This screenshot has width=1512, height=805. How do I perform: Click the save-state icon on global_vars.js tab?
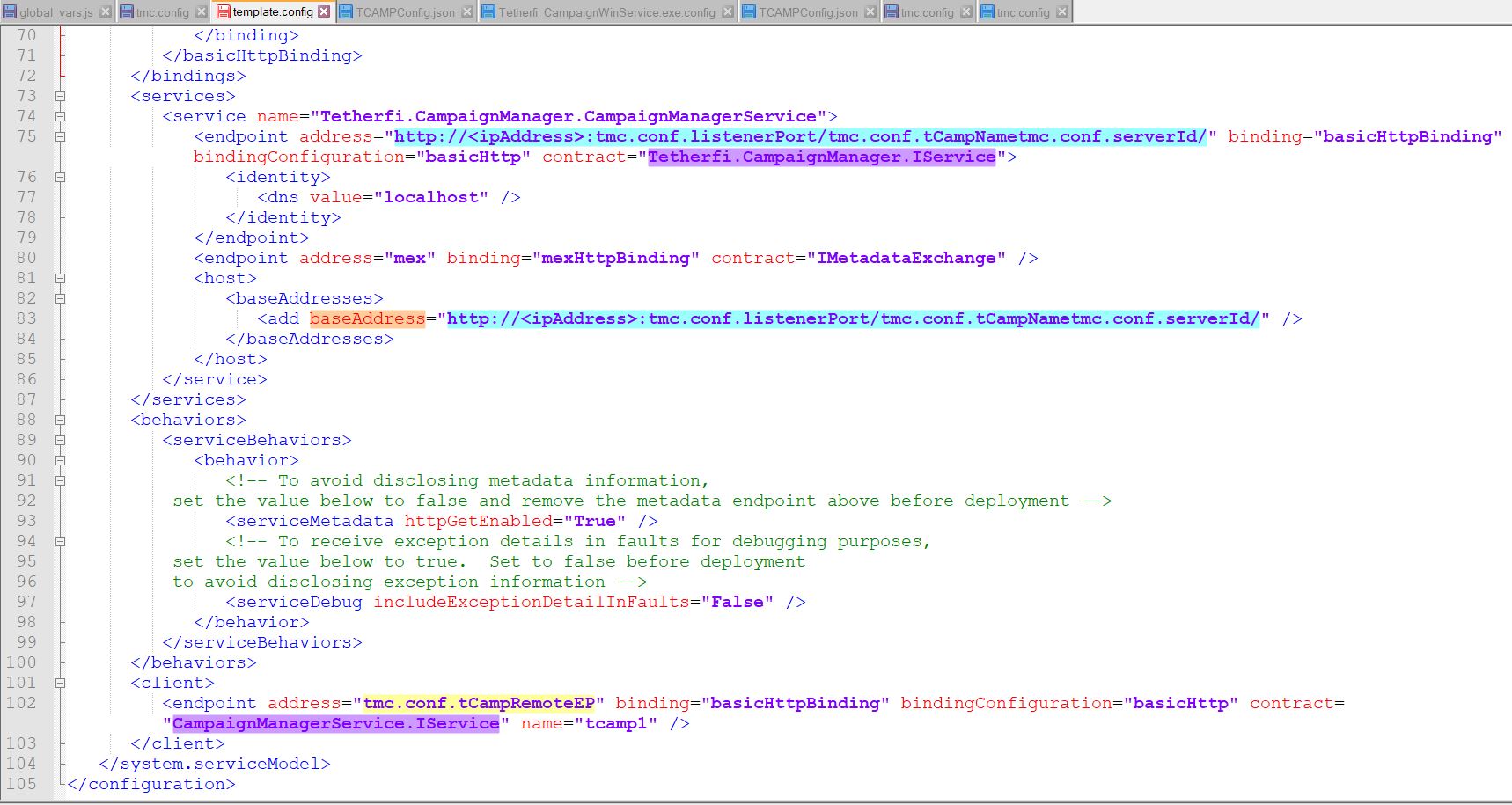click(10, 12)
